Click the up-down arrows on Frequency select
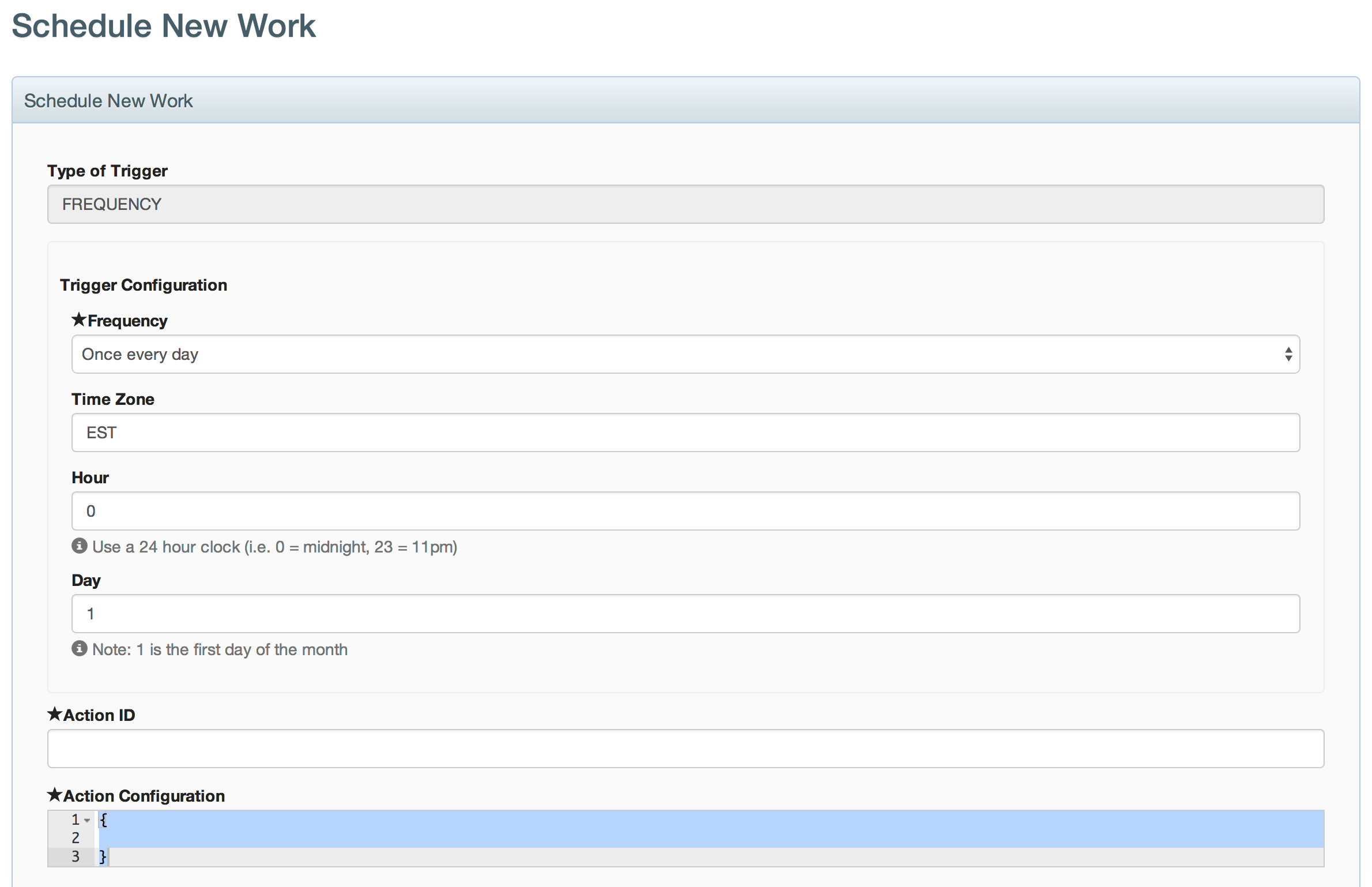Viewport: 1372px width, 887px height. click(1288, 354)
